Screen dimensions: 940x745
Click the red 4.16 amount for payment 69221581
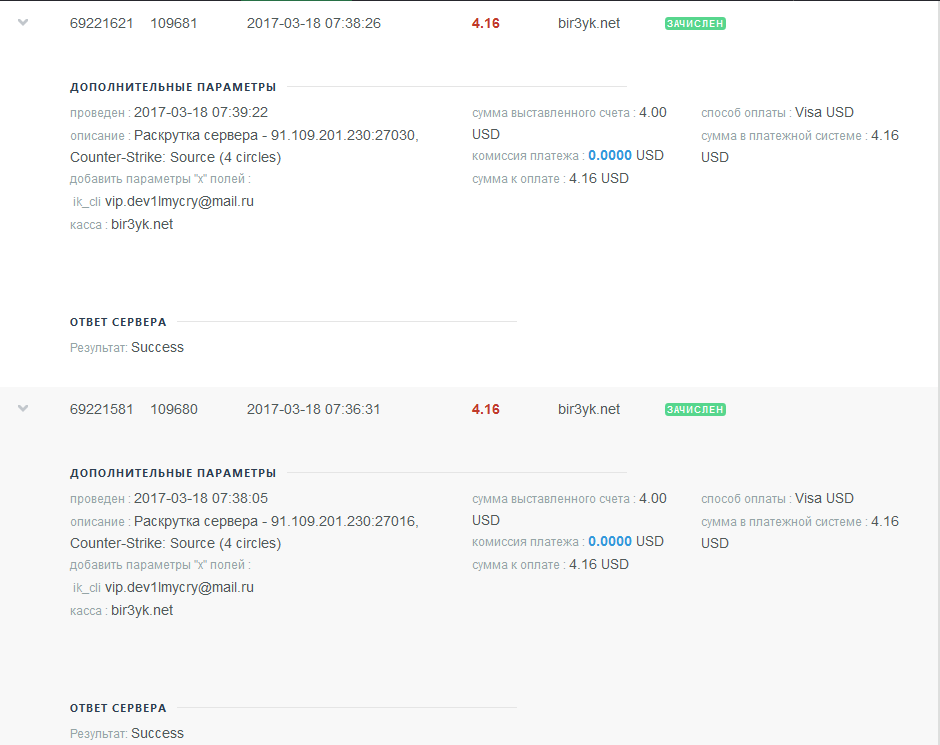pos(486,409)
